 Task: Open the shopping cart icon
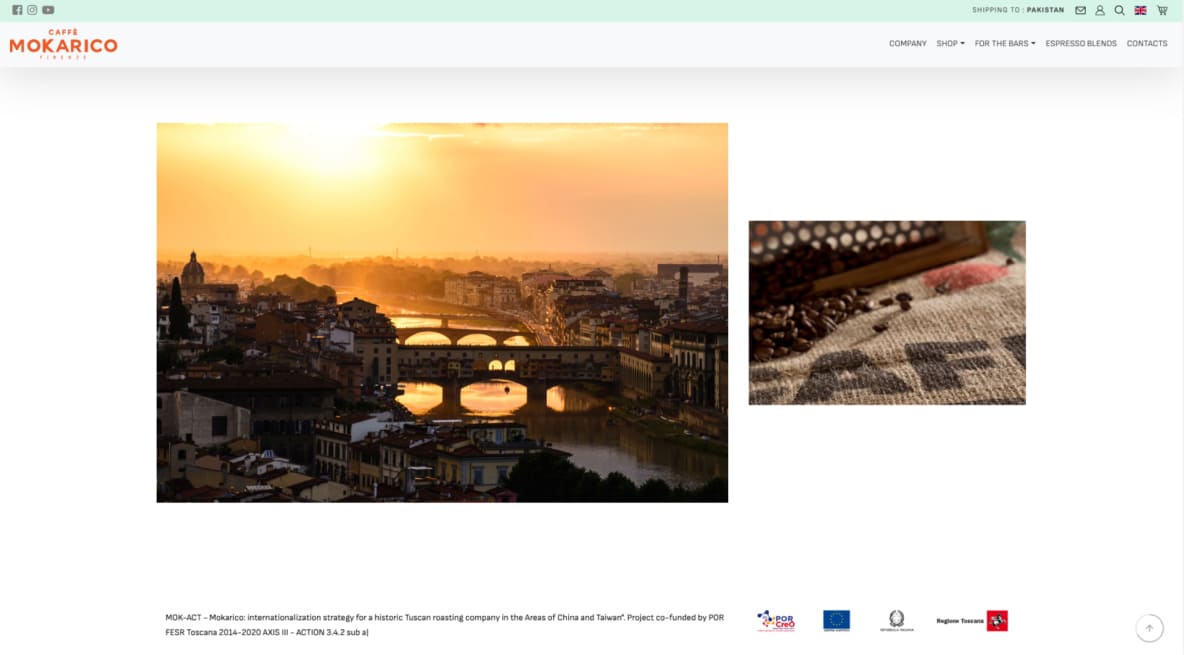(x=1162, y=10)
